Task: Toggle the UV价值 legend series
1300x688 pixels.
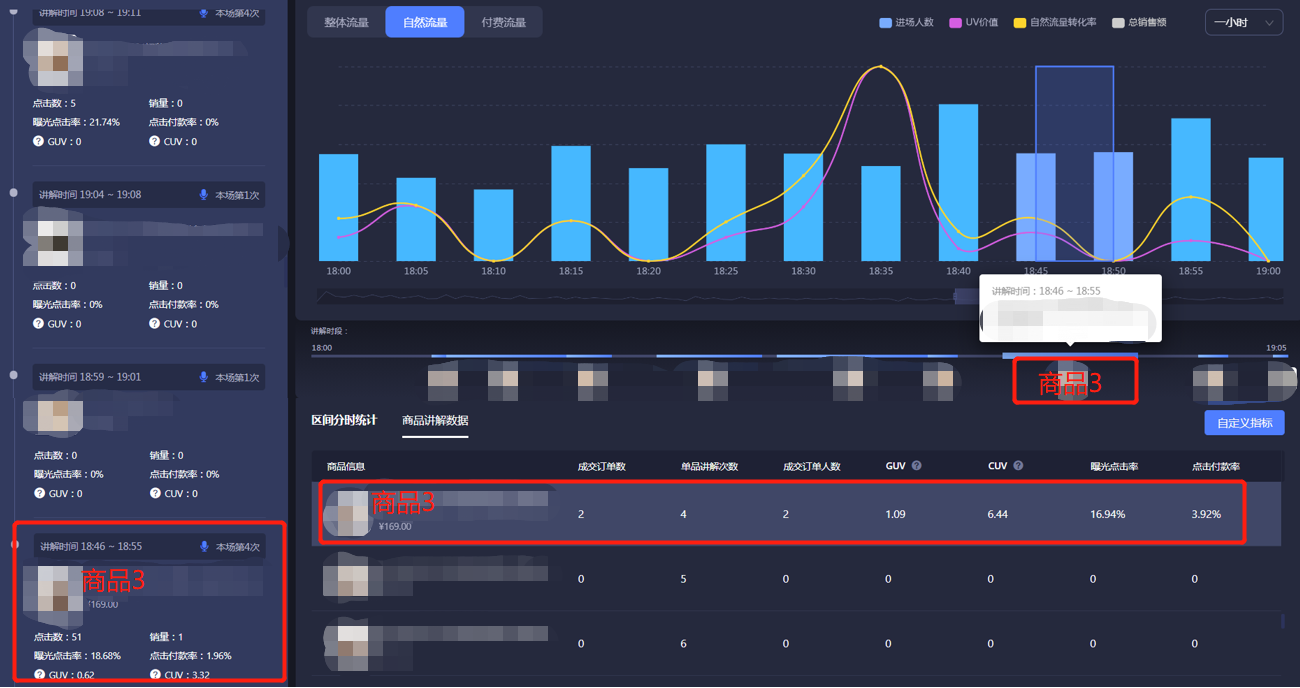Action: 973,22
